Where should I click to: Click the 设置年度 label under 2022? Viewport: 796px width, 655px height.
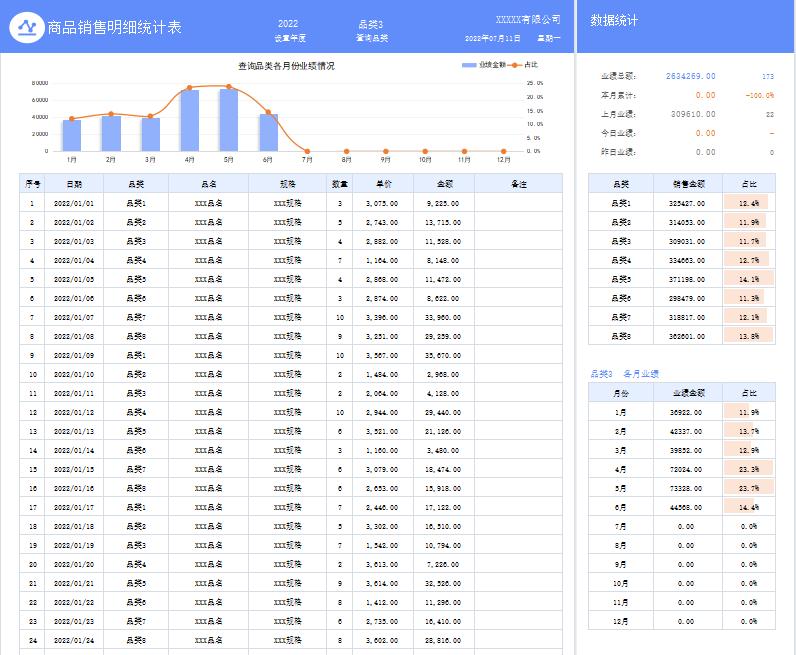pyautogui.click(x=290, y=38)
